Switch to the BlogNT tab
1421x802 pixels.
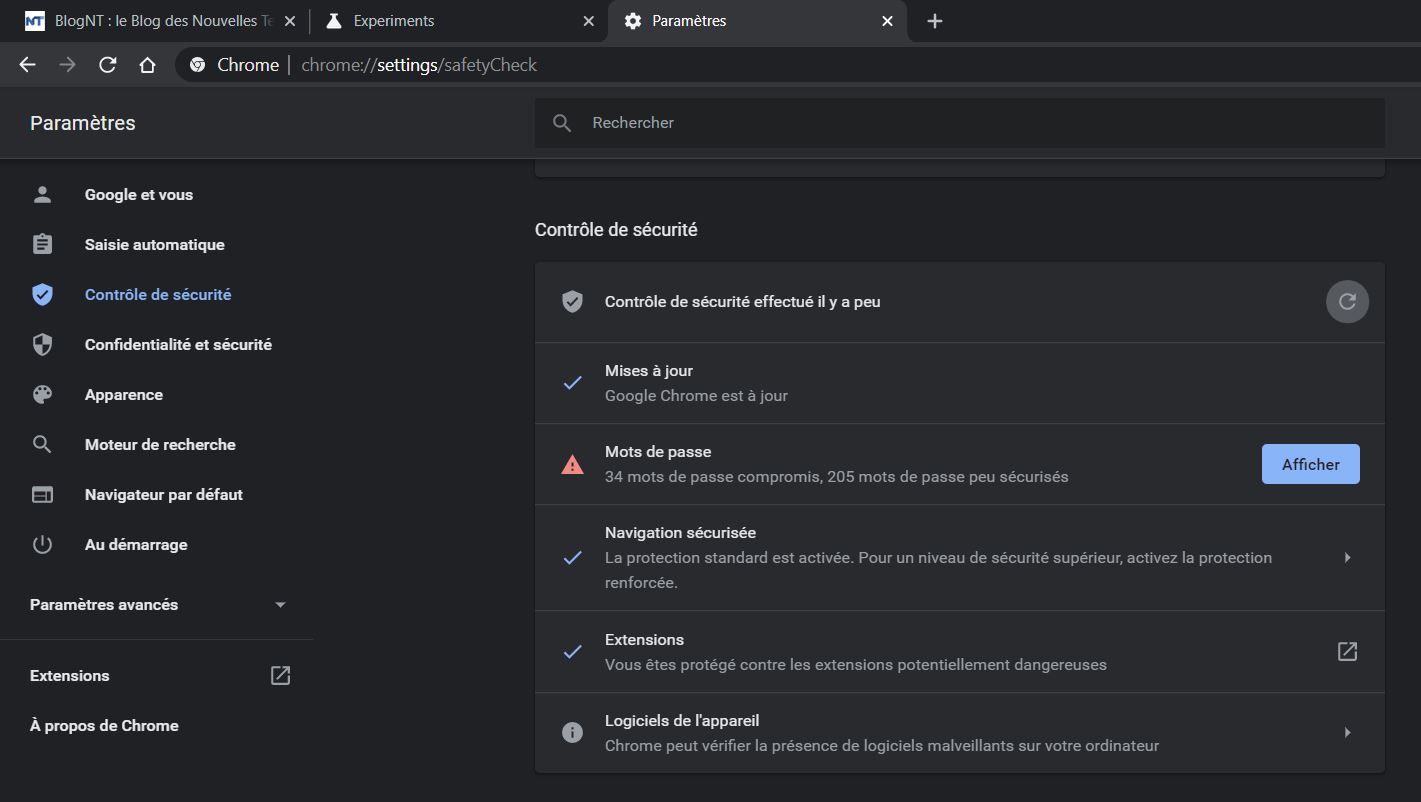pyautogui.click(x=150, y=21)
